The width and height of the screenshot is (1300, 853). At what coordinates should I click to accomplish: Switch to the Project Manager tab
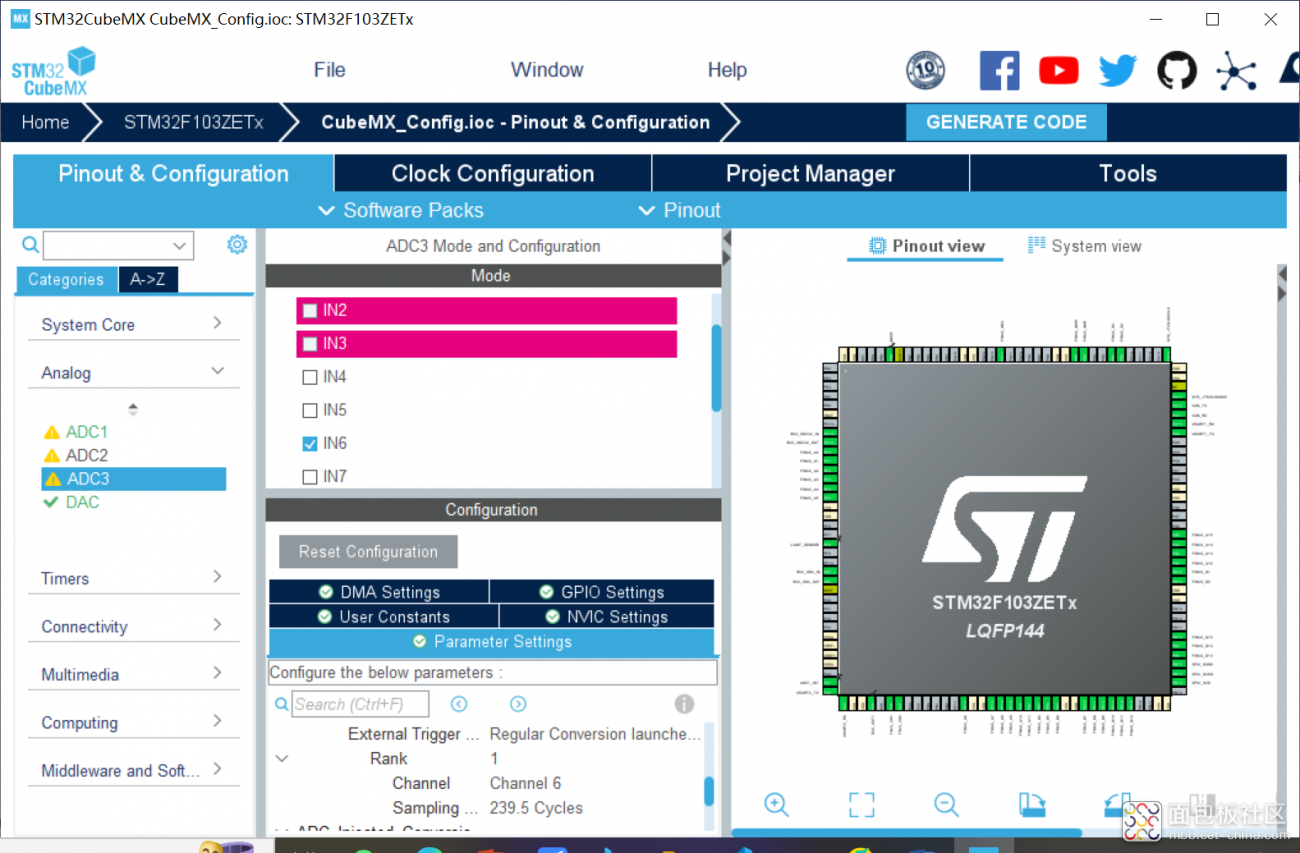point(810,173)
